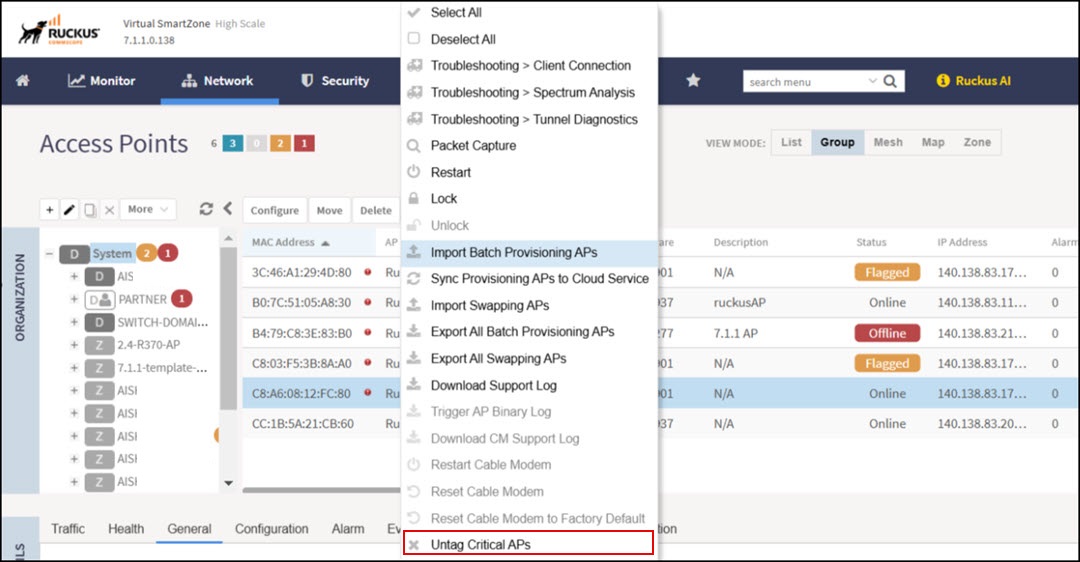
Task: Click the Delete button
Action: tap(375, 210)
